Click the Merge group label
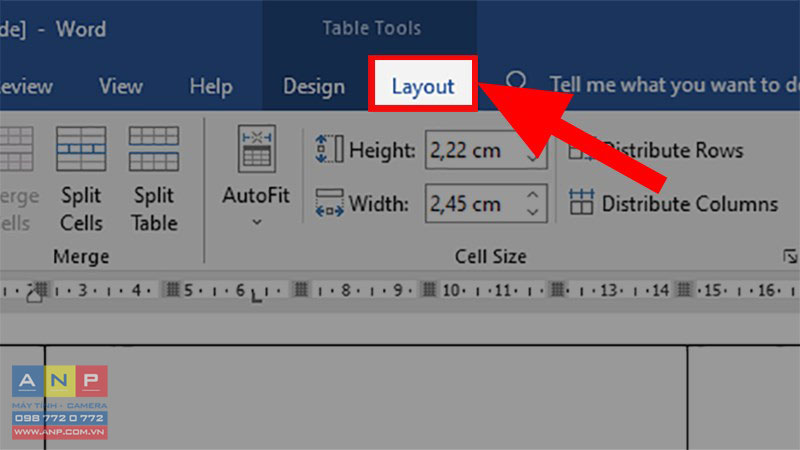 tap(81, 256)
